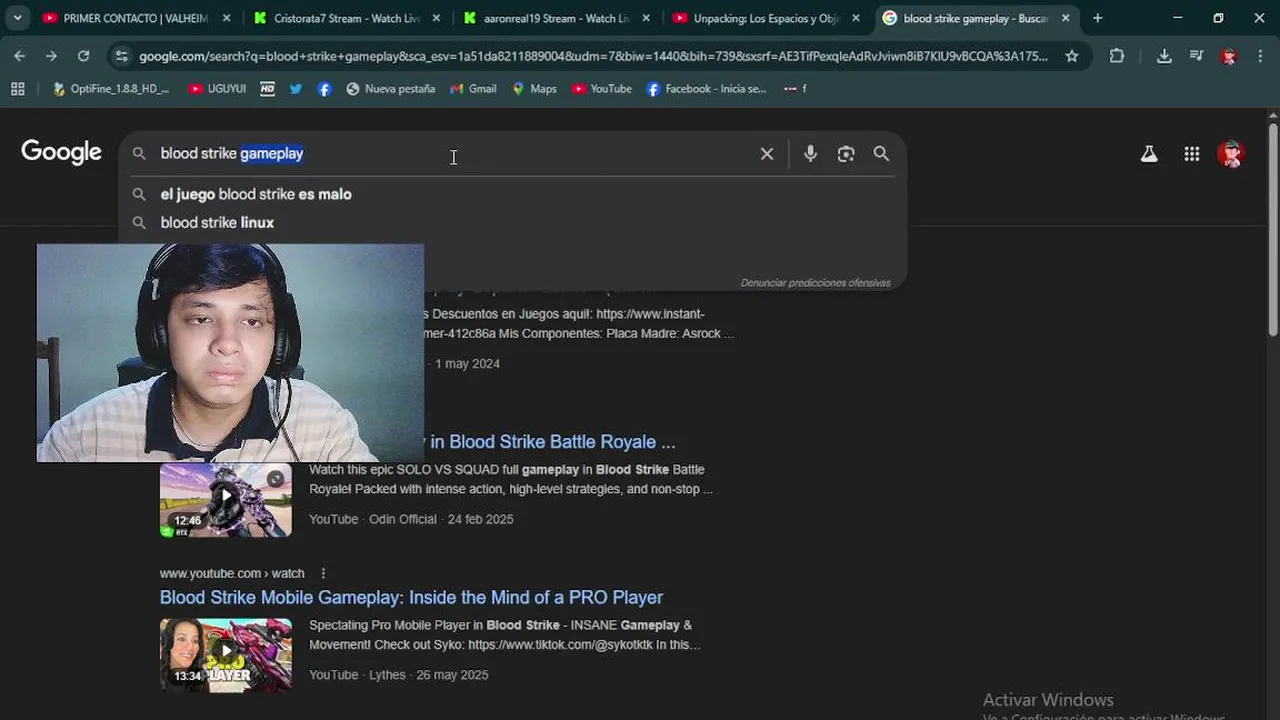Open the Facebook icon bookmark
This screenshot has width=1280, height=720.
pyautogui.click(x=324, y=89)
